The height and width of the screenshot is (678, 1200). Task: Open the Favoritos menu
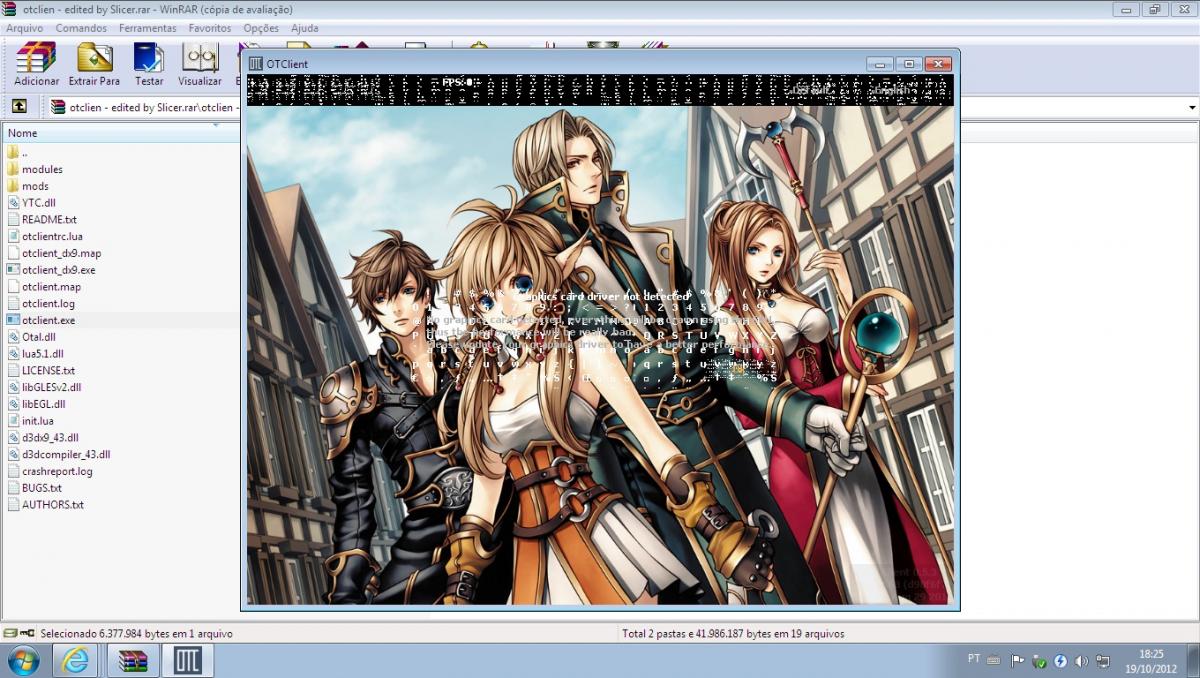point(210,28)
